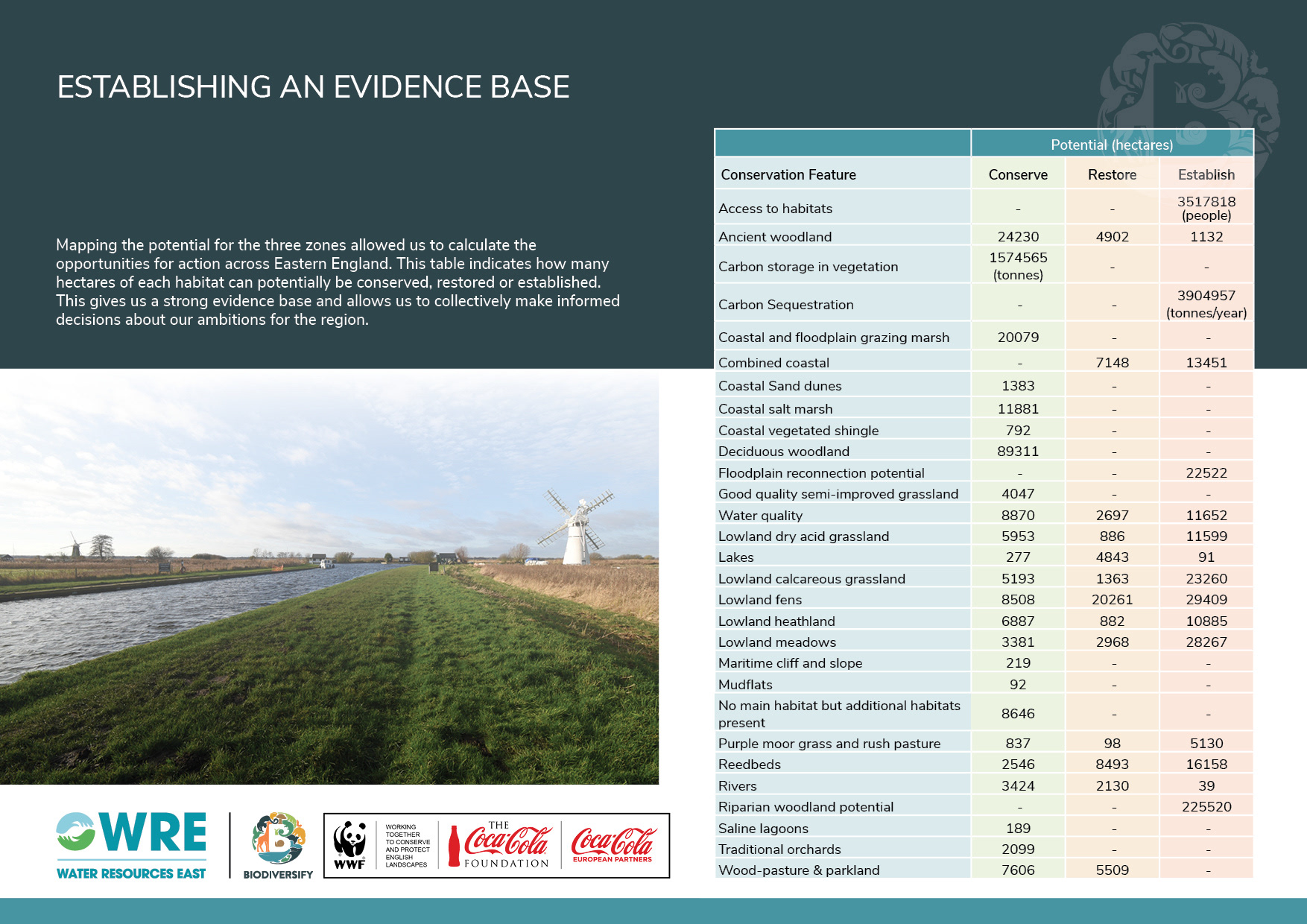This screenshot has width=1307, height=924.
Task: Click the value 3904957 (tonnes/year)
Action: tap(1206, 304)
